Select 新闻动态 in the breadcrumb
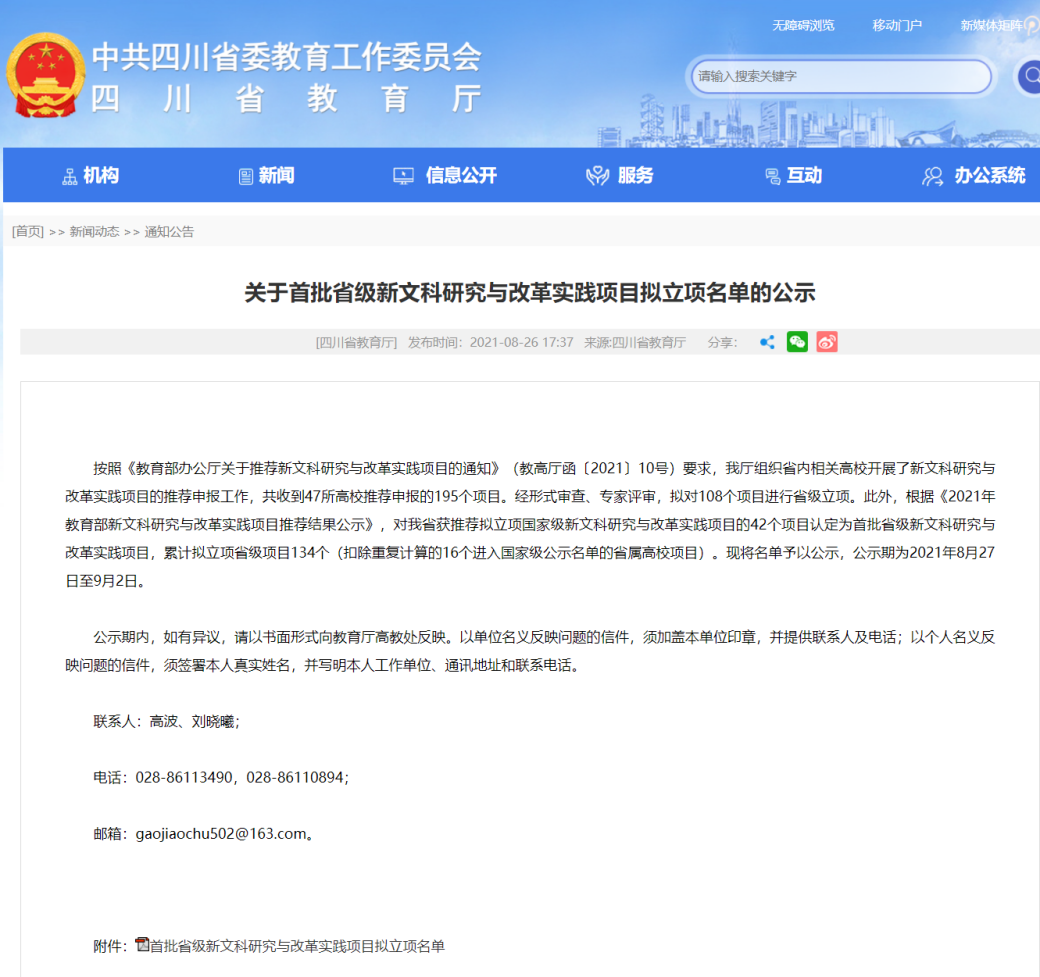Viewport: 1040px width, 977px height. pos(94,231)
